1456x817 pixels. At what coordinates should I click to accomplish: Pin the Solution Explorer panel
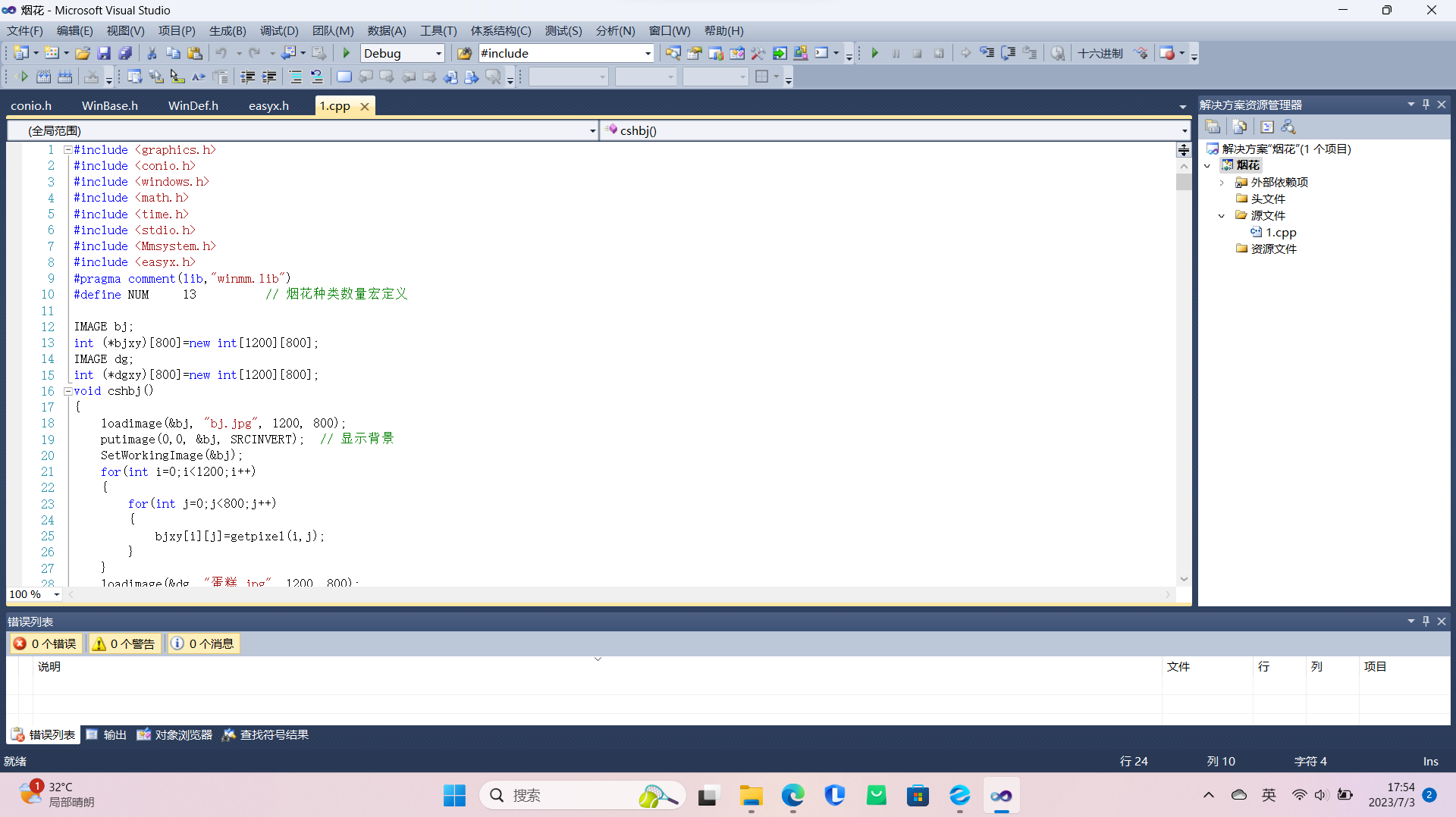(x=1426, y=105)
